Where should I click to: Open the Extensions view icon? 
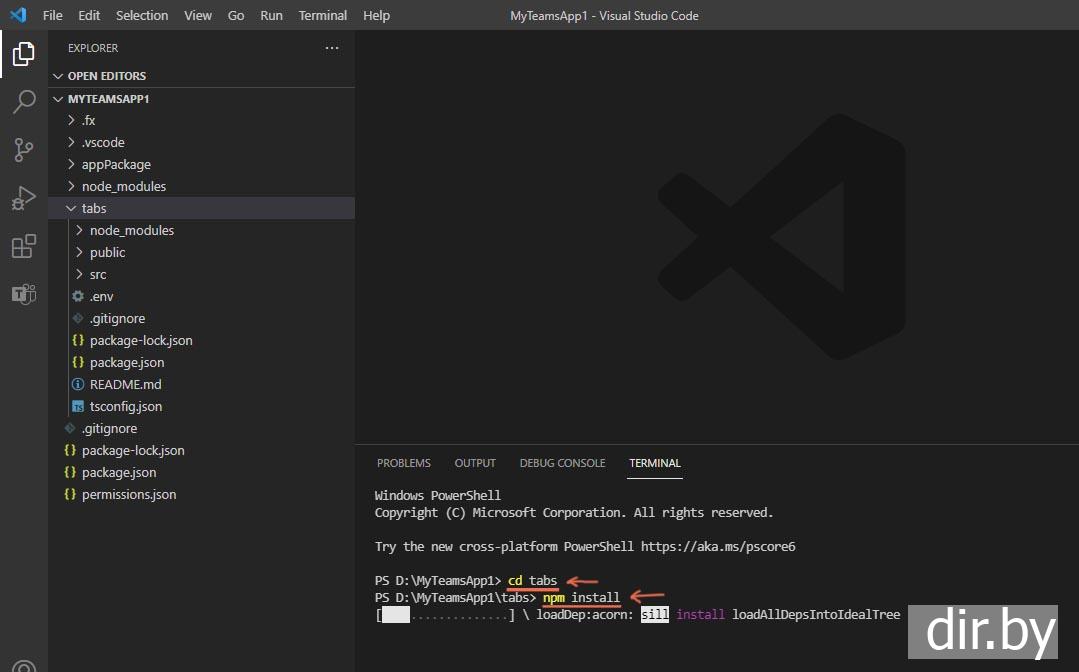point(24,246)
